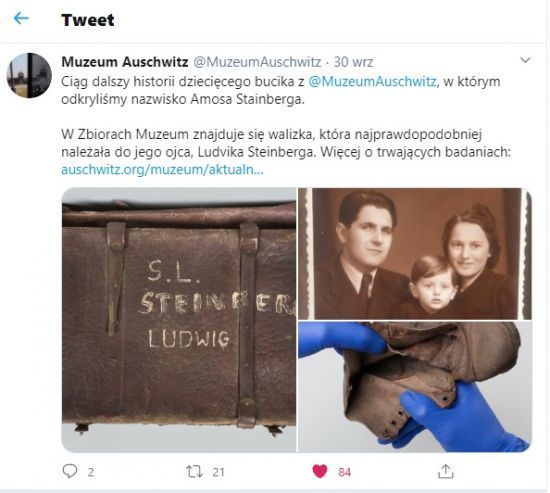Select the Tweet header title
Screen dimensions: 550x493
[x=88, y=20]
